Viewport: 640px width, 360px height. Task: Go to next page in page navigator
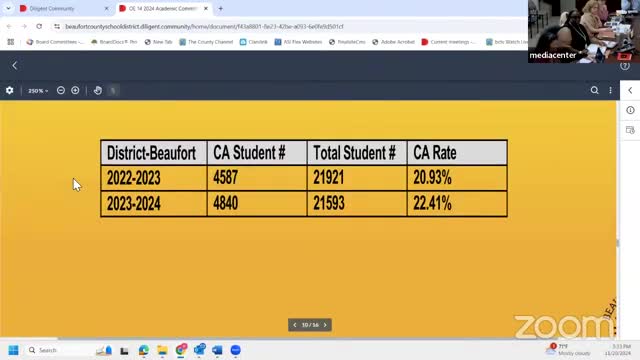tap(325, 325)
